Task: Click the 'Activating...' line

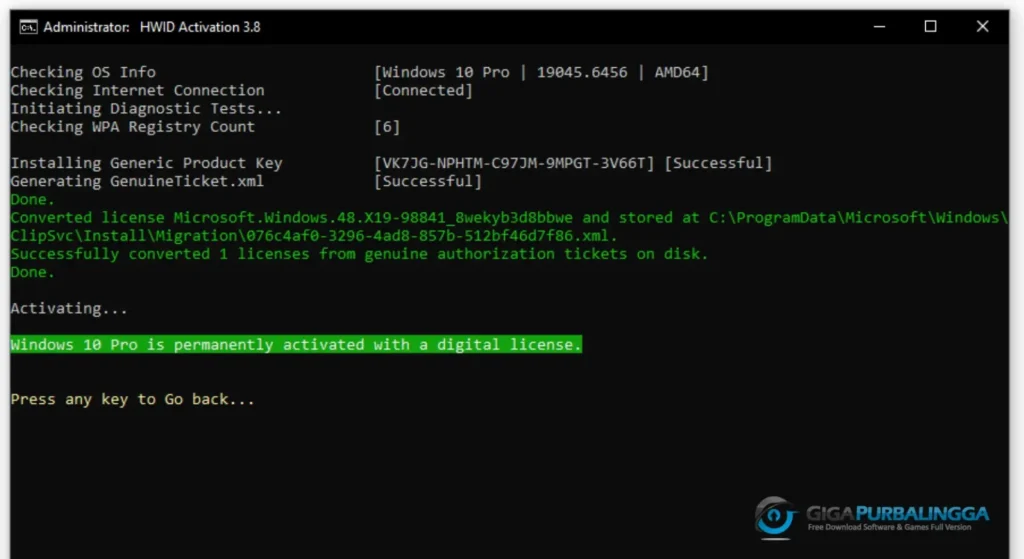Action: pyautogui.click(x=69, y=308)
